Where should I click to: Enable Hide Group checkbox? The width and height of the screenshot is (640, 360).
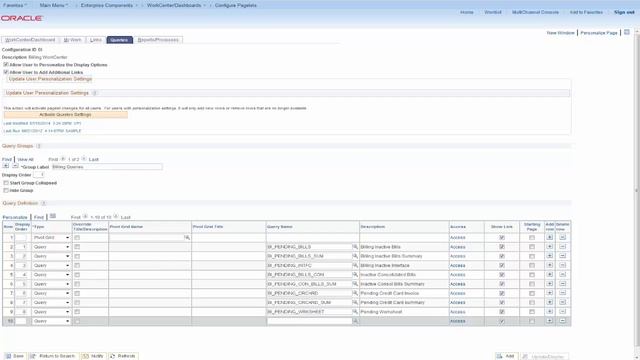pos(6,190)
